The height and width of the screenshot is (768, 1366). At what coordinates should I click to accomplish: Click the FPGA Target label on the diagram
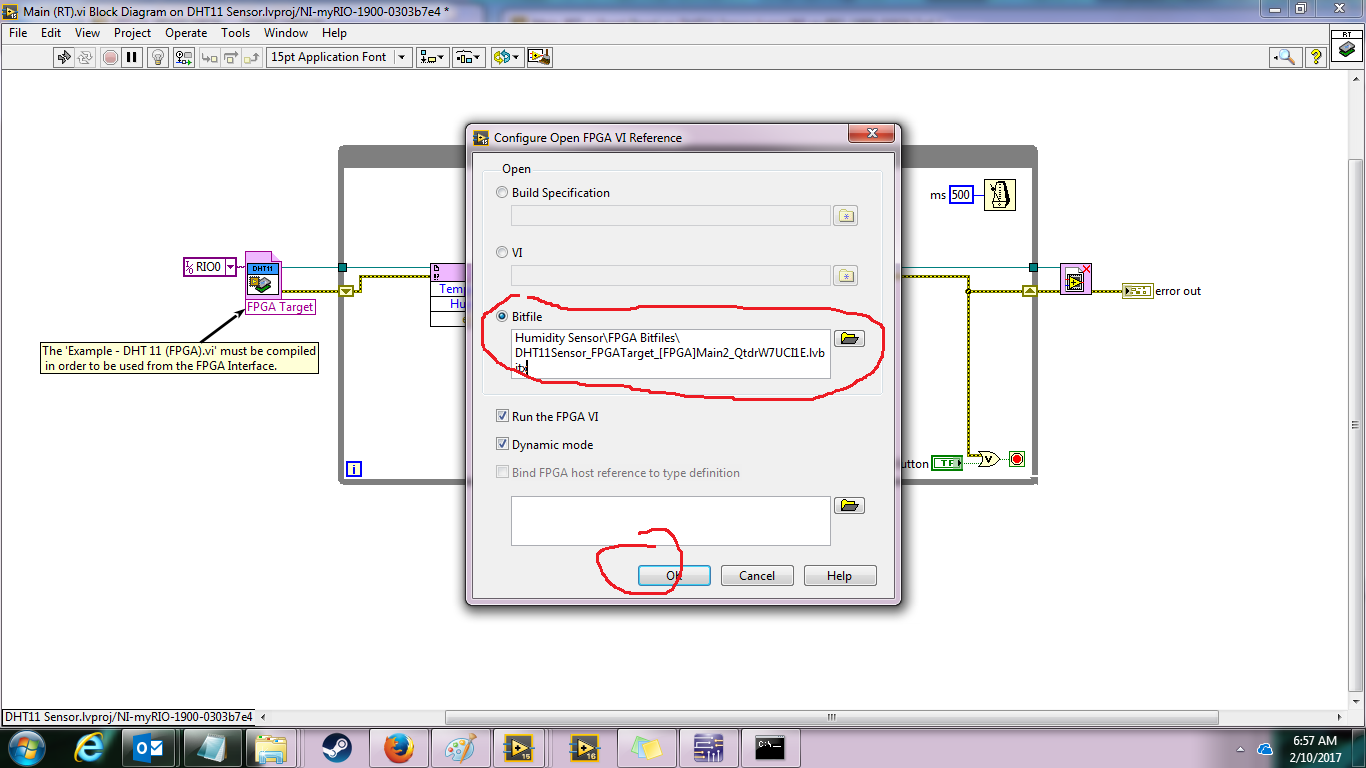[281, 307]
